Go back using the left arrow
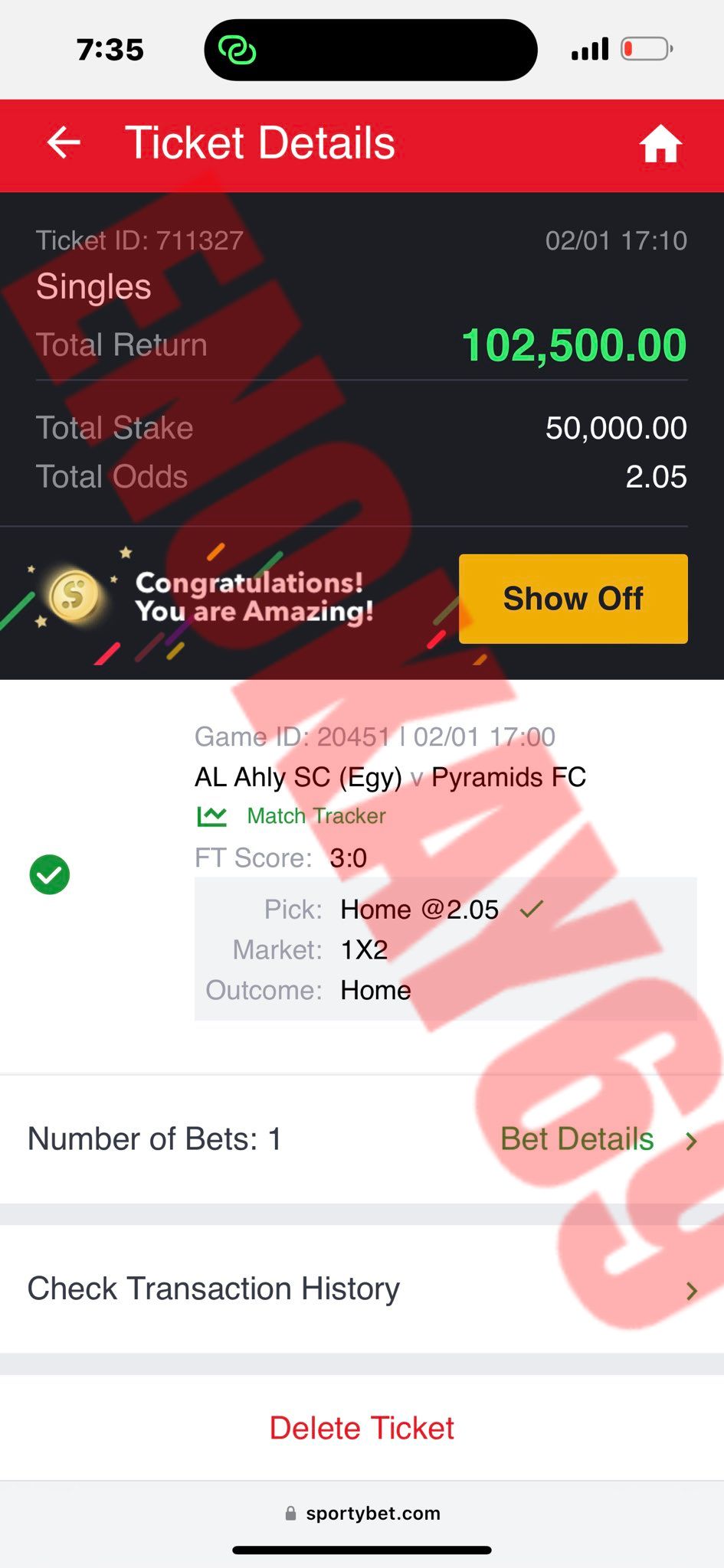The image size is (724, 1568). tap(64, 142)
